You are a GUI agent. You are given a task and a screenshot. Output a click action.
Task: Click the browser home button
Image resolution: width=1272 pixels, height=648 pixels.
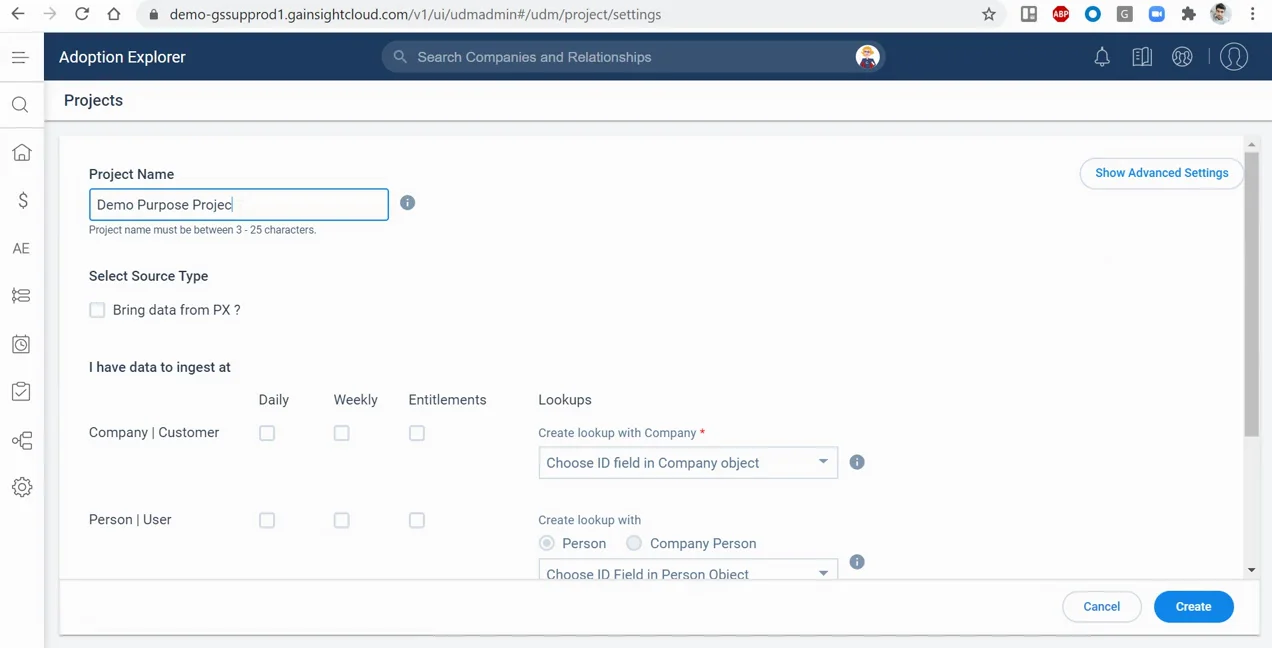point(114,14)
